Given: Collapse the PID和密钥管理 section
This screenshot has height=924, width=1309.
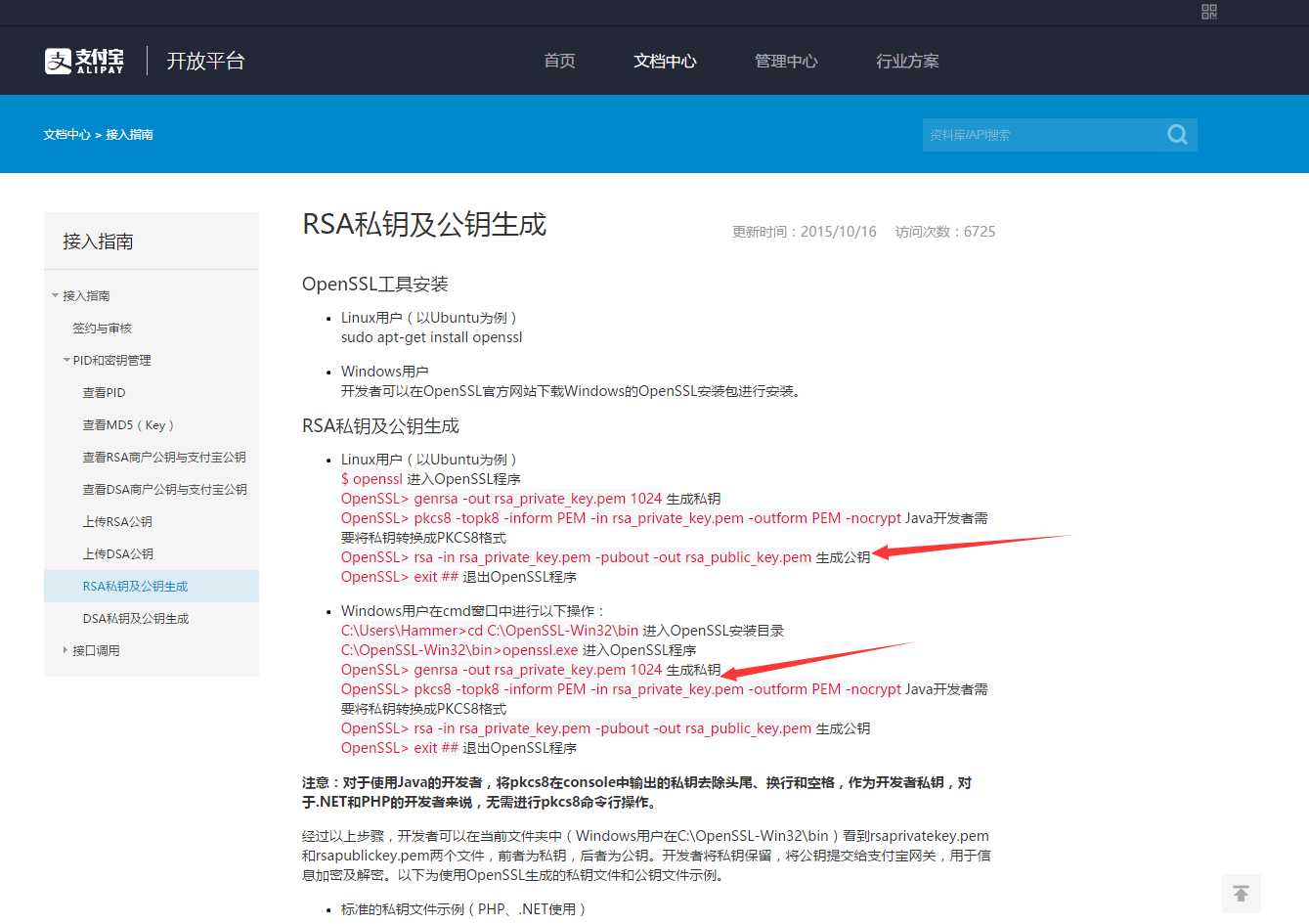Looking at the screenshot, I should (x=66, y=360).
